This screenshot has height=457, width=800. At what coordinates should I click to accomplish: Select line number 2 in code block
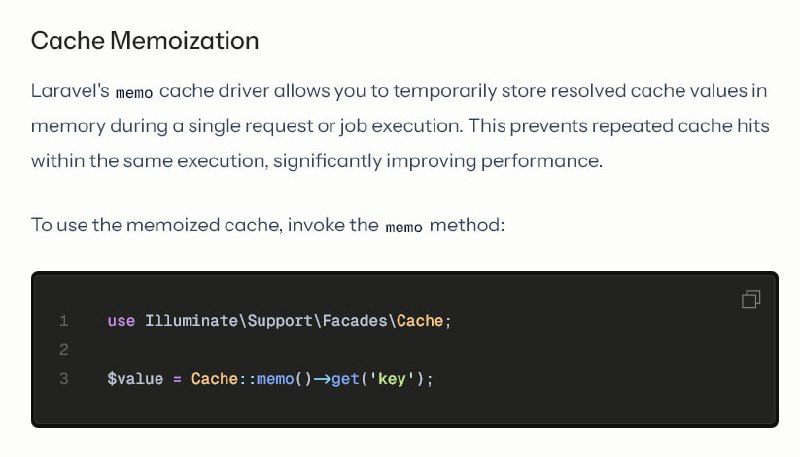click(x=63, y=349)
